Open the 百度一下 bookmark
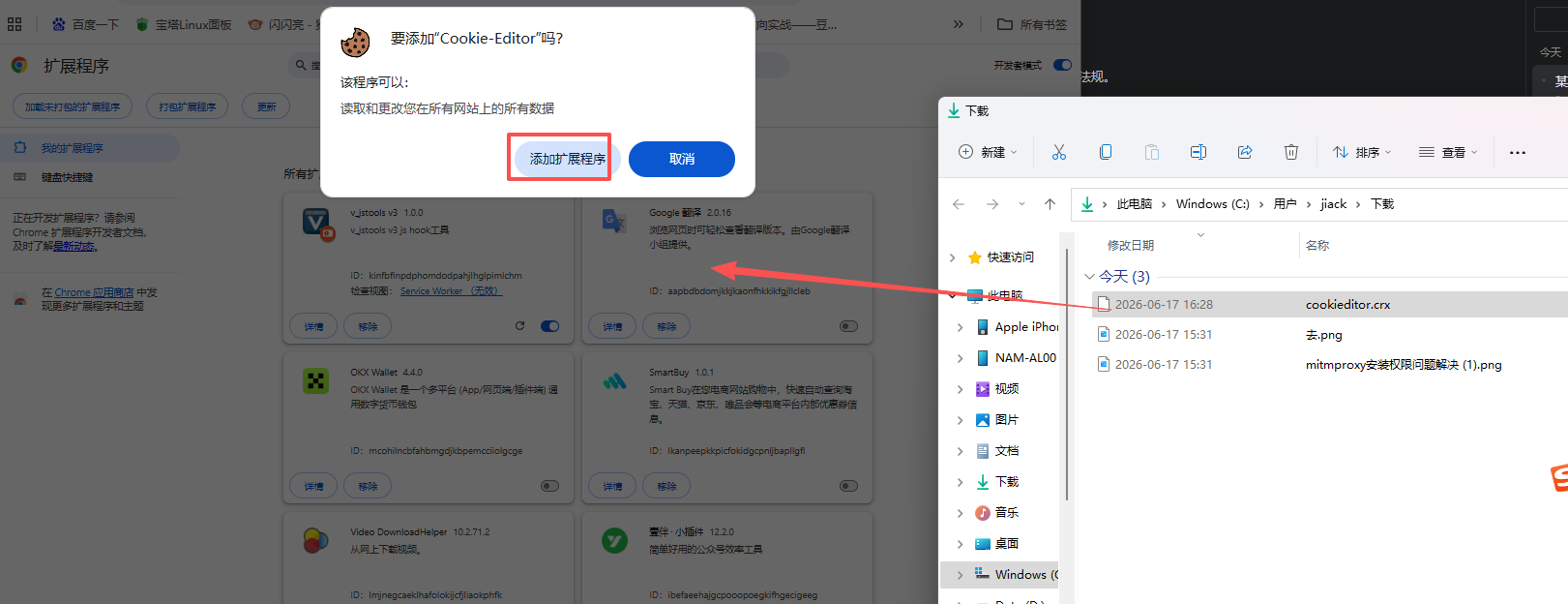Viewport: 1568px width, 604px height. point(85,24)
